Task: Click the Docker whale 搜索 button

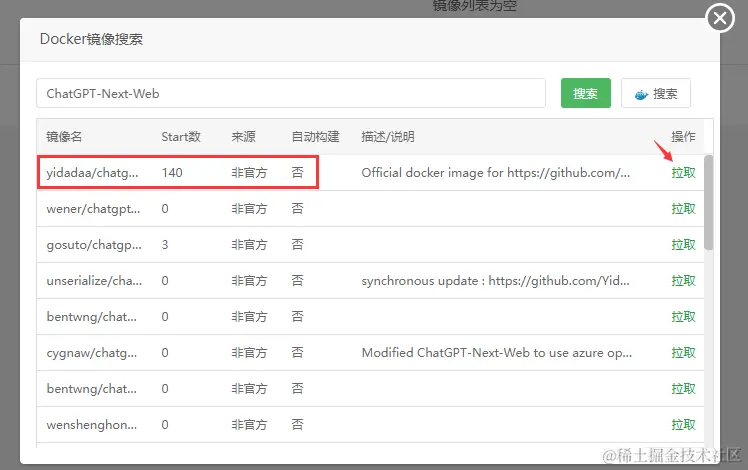Action: coord(655,93)
